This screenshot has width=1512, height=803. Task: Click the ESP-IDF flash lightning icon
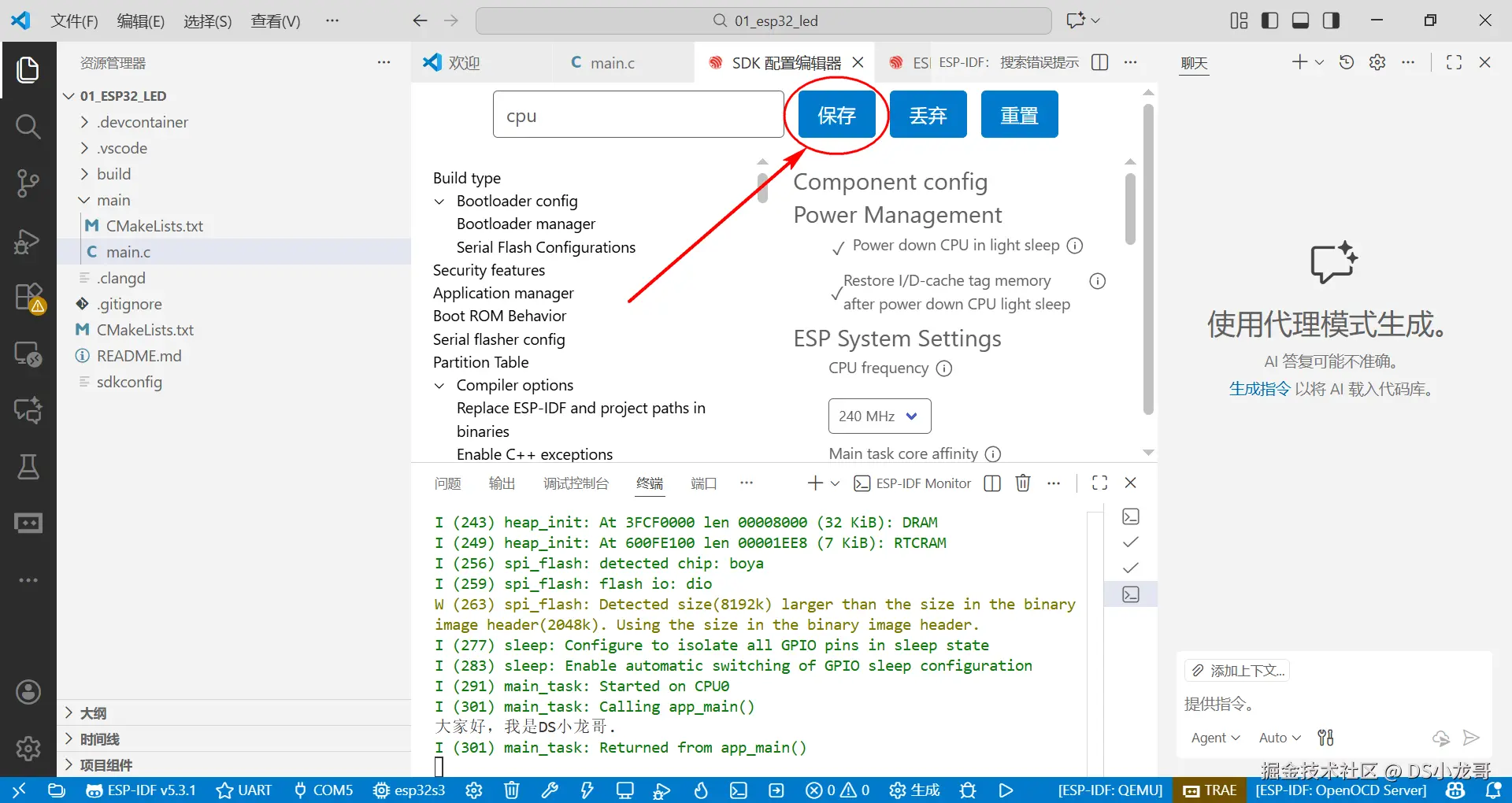[587, 790]
